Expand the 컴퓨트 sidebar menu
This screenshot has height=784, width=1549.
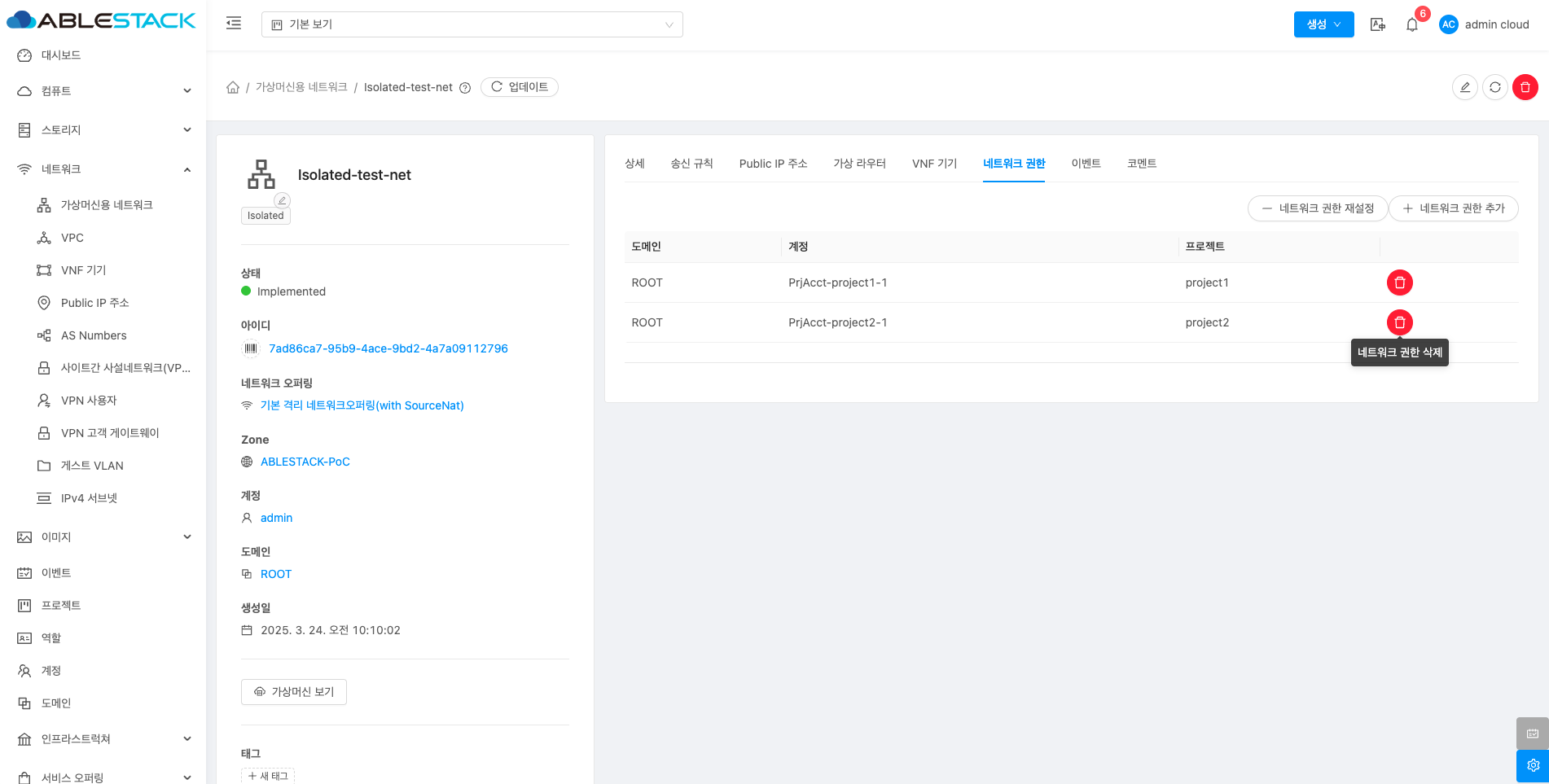tap(104, 91)
